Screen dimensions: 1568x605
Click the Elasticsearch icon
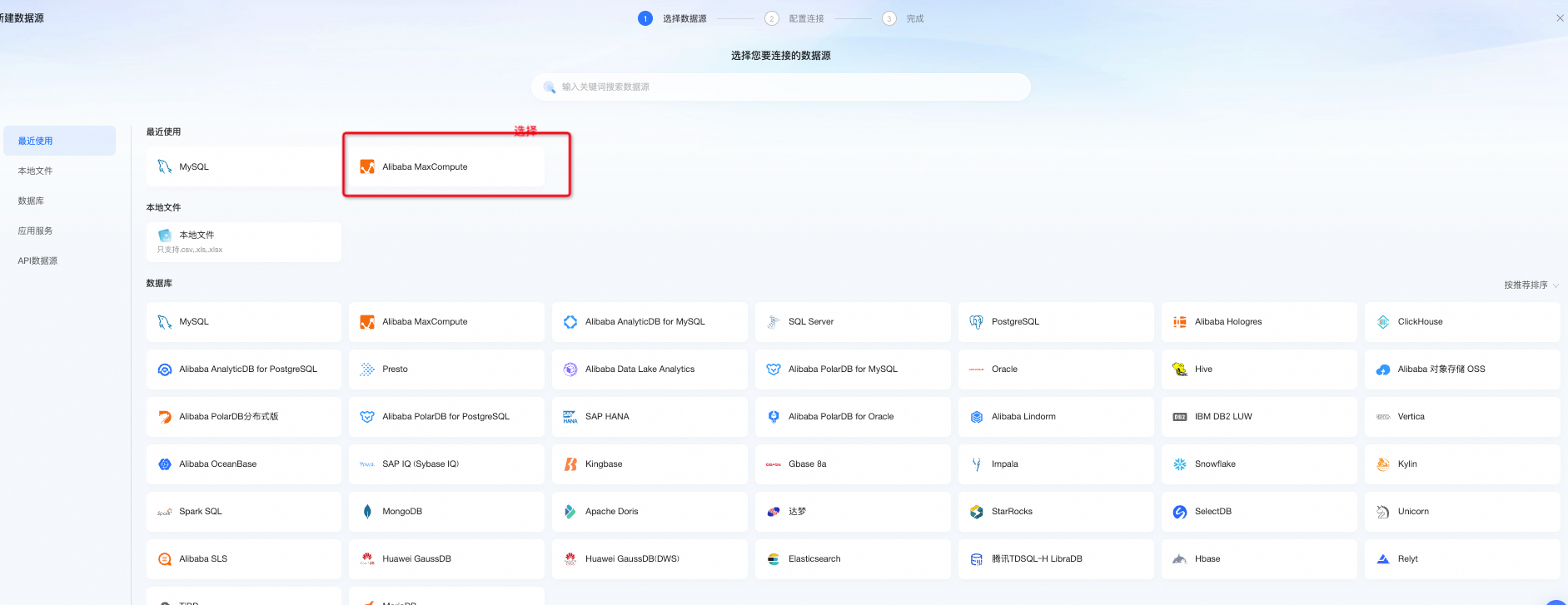point(774,559)
